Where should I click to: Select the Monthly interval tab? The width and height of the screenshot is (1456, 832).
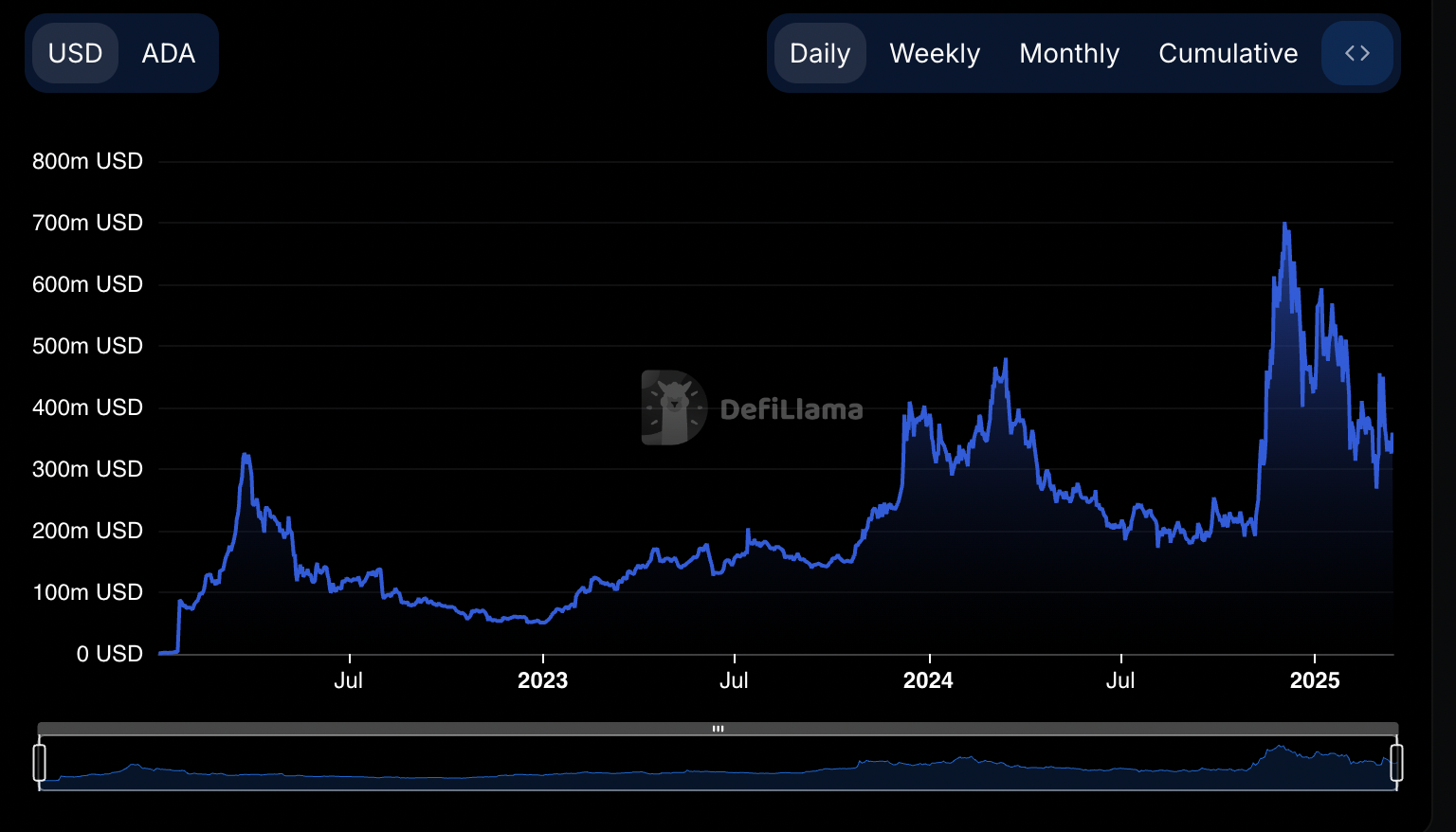[1069, 53]
